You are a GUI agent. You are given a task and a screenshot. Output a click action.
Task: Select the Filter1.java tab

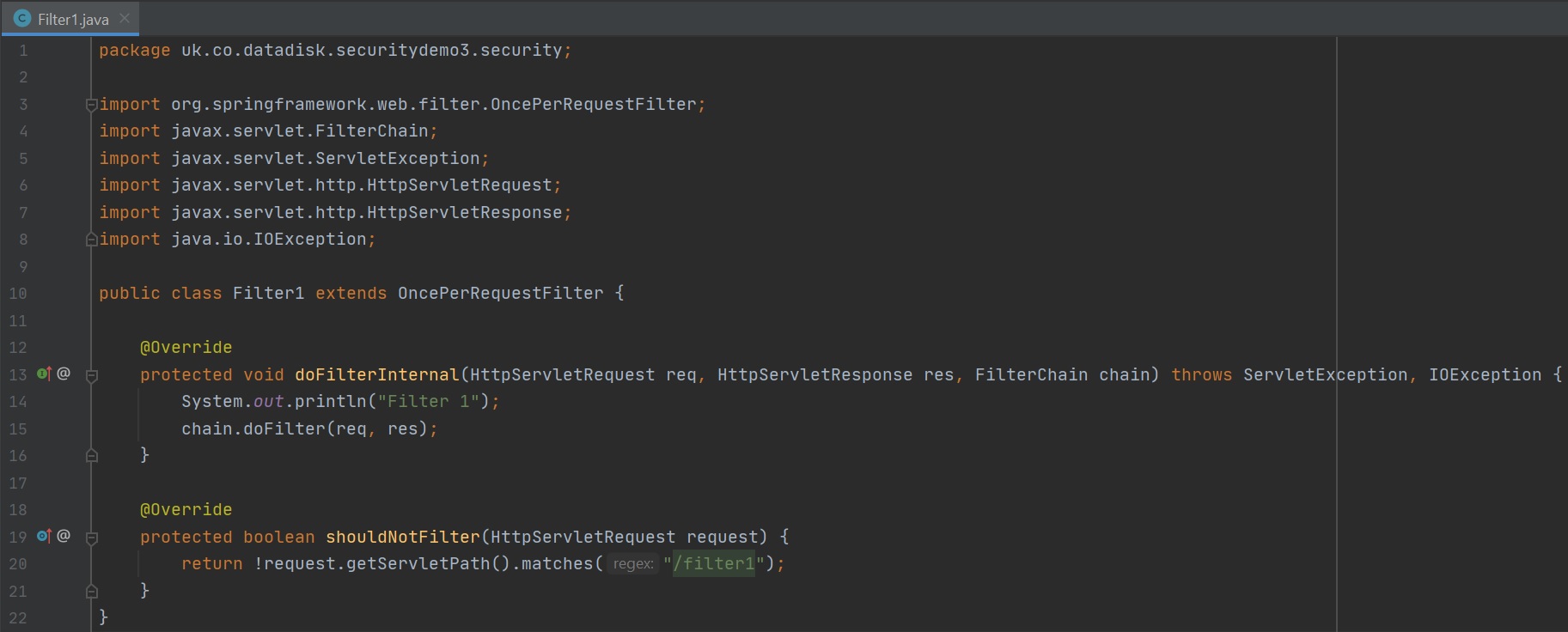coord(73,19)
